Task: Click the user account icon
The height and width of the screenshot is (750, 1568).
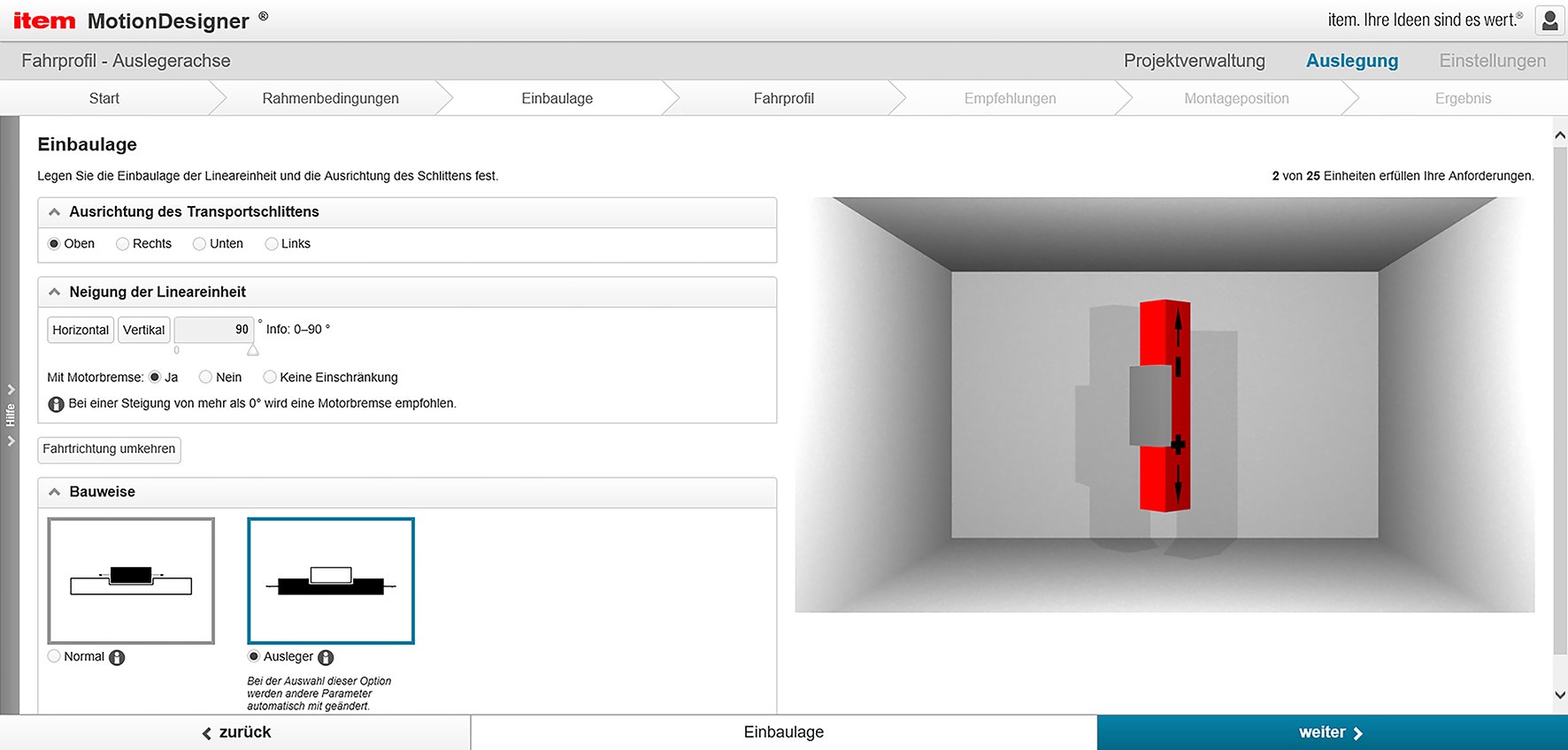Action: 1549,20
